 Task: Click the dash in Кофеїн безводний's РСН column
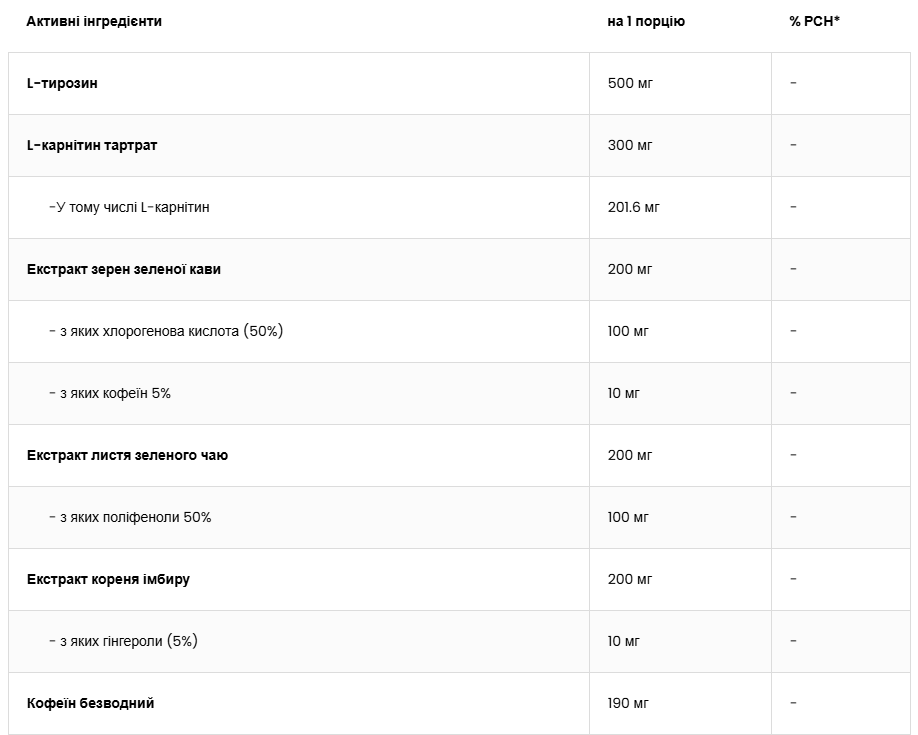click(x=793, y=703)
